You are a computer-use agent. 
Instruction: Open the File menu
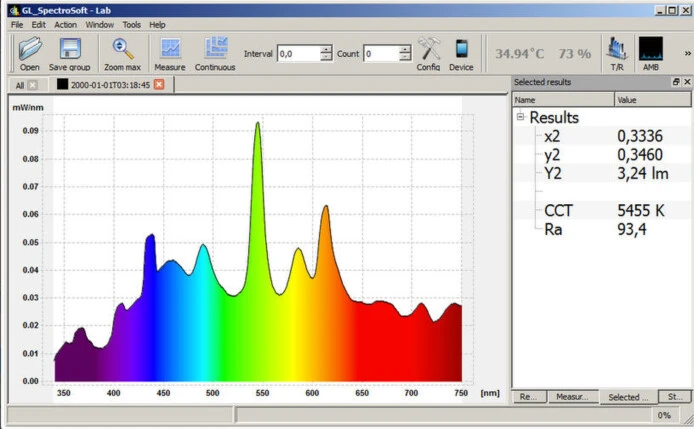pyautogui.click(x=17, y=24)
